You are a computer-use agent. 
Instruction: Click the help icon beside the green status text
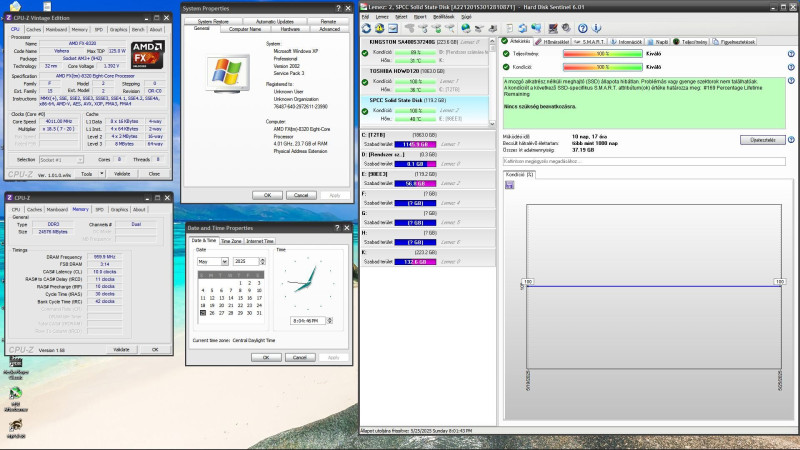(x=791, y=81)
